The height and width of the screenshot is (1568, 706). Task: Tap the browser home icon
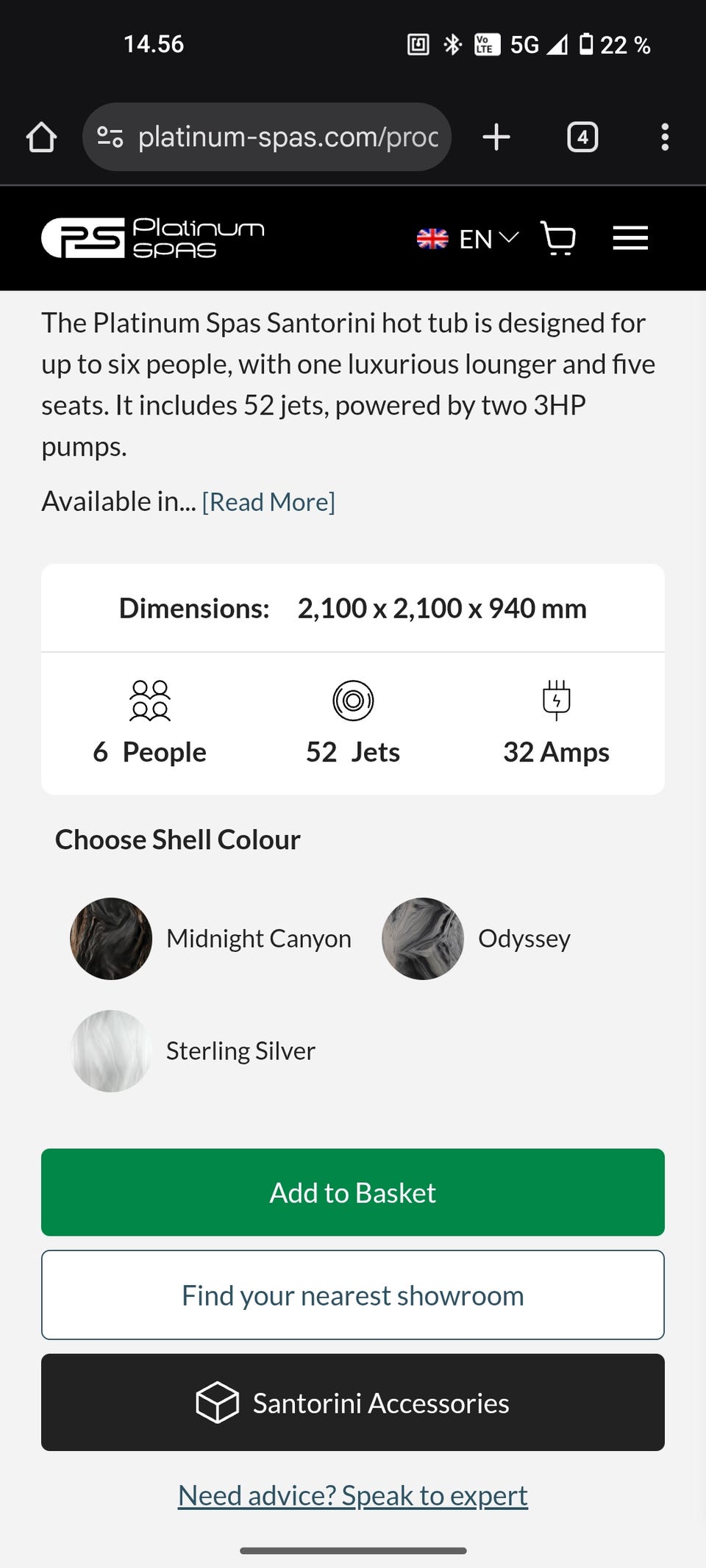point(41,137)
